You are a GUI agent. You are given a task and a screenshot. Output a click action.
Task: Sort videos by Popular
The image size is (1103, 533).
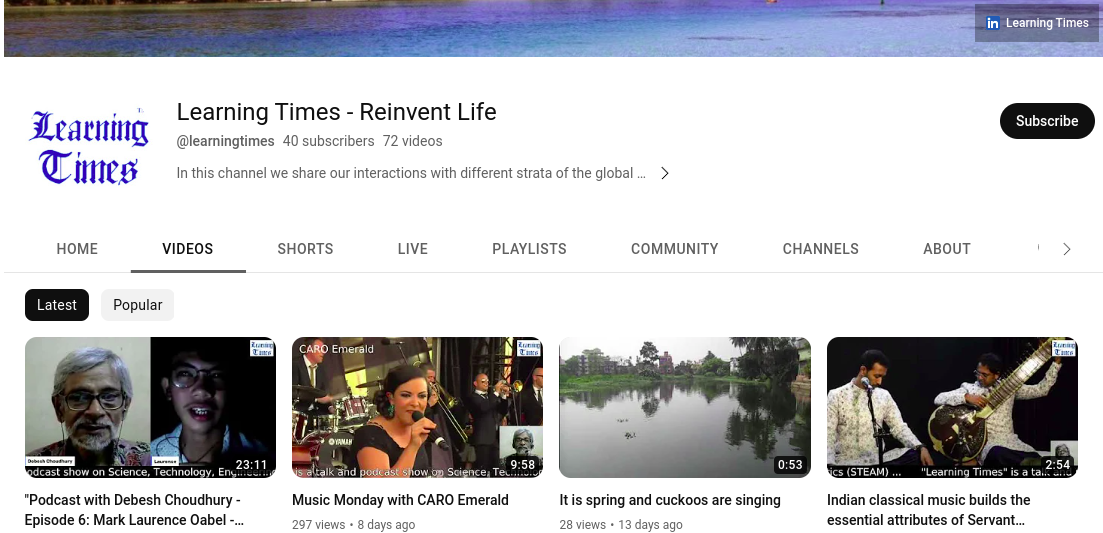[x=137, y=305]
